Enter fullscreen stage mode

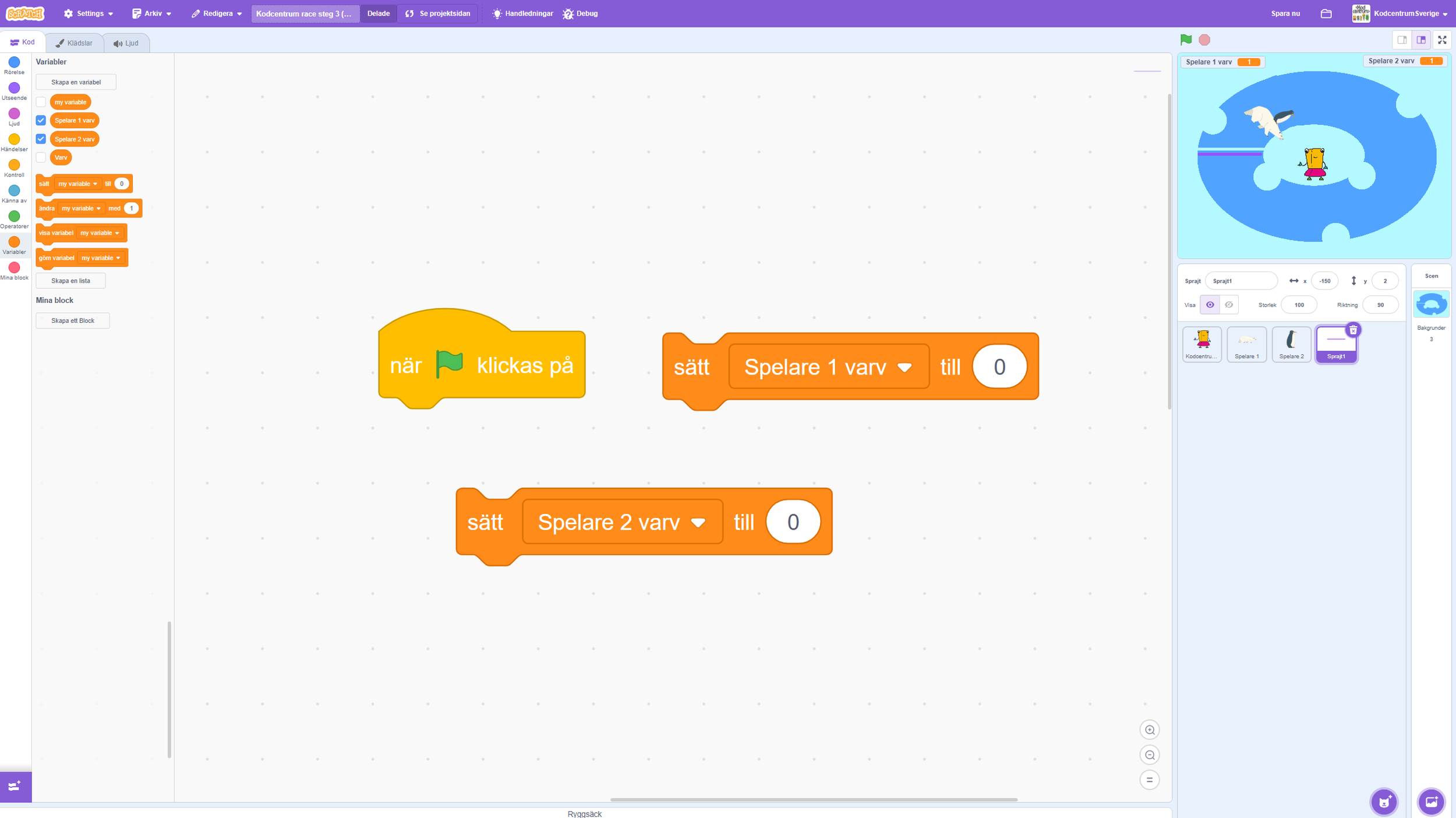click(x=1442, y=40)
